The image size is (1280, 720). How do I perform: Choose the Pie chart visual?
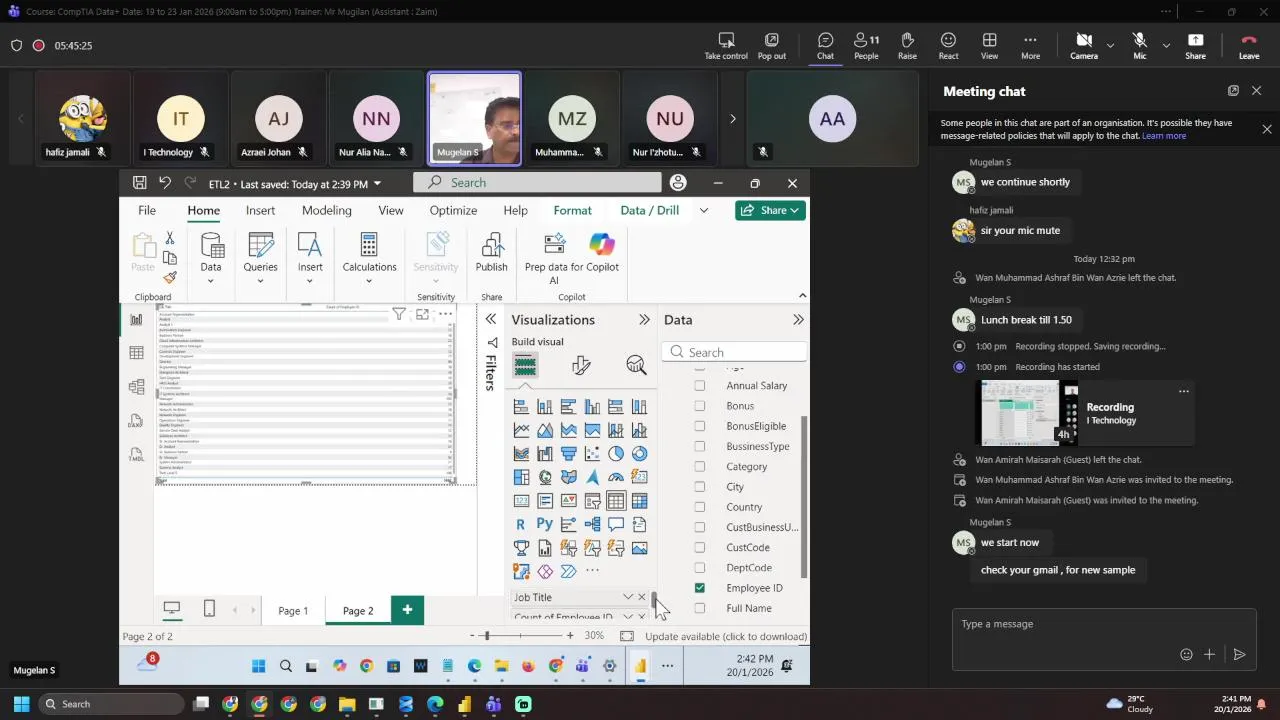coord(616,454)
